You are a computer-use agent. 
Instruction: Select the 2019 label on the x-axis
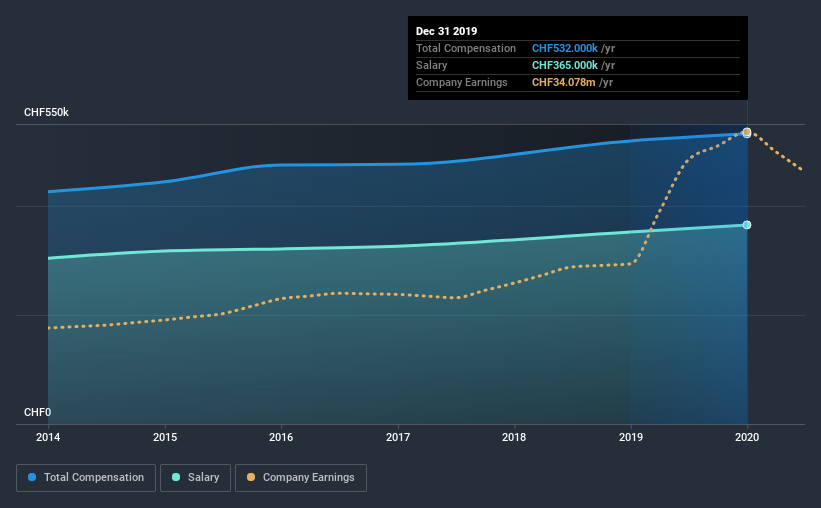coord(631,437)
